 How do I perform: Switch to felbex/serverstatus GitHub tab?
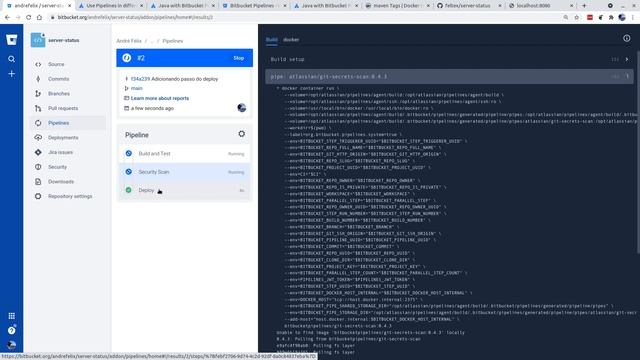click(469, 6)
